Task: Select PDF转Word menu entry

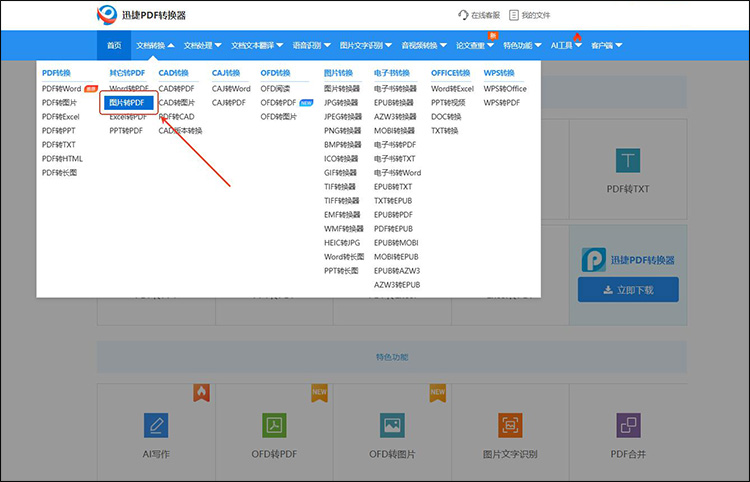Action: click(61, 89)
